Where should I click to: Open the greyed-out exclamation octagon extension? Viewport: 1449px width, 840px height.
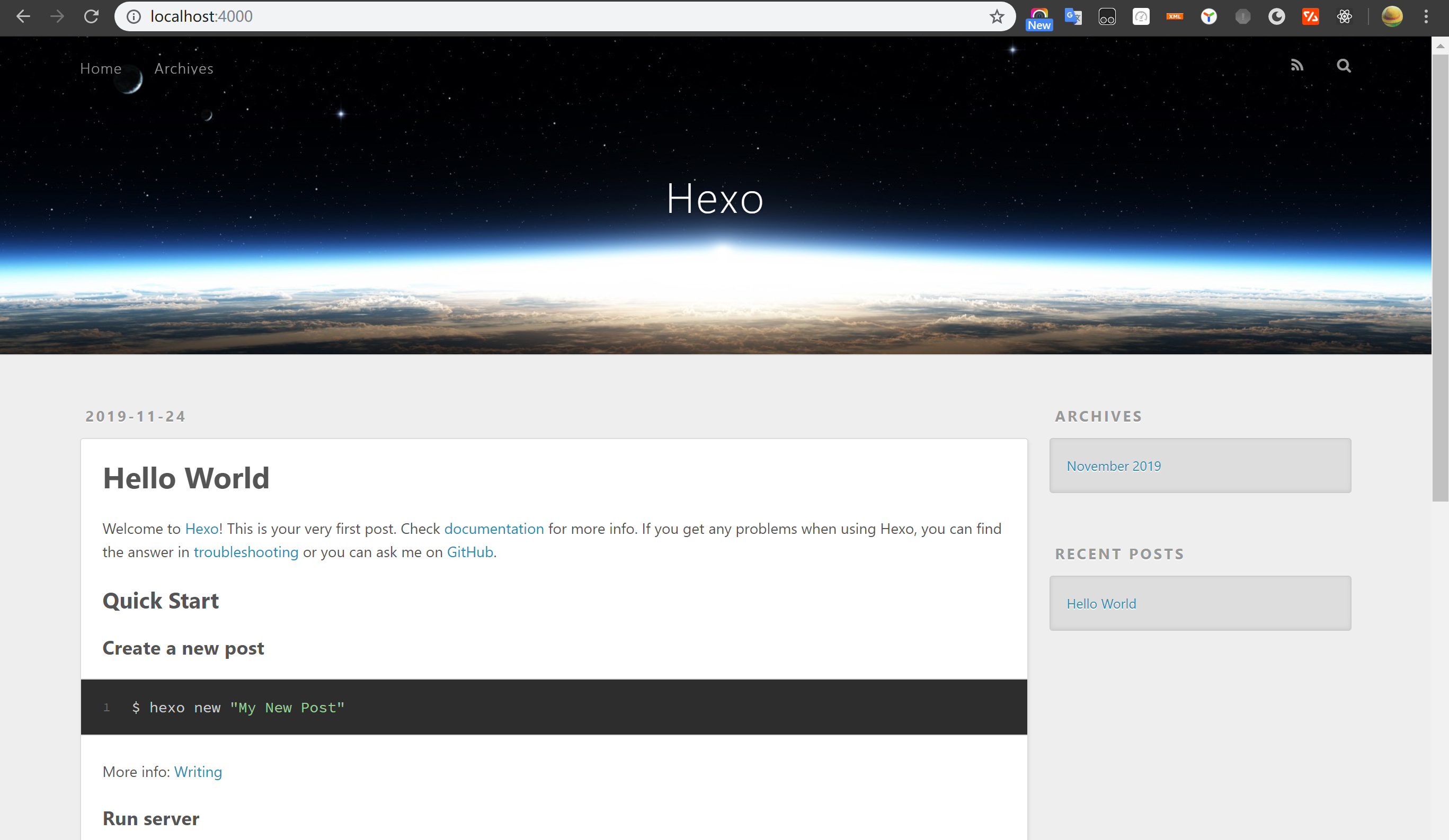pos(1242,16)
